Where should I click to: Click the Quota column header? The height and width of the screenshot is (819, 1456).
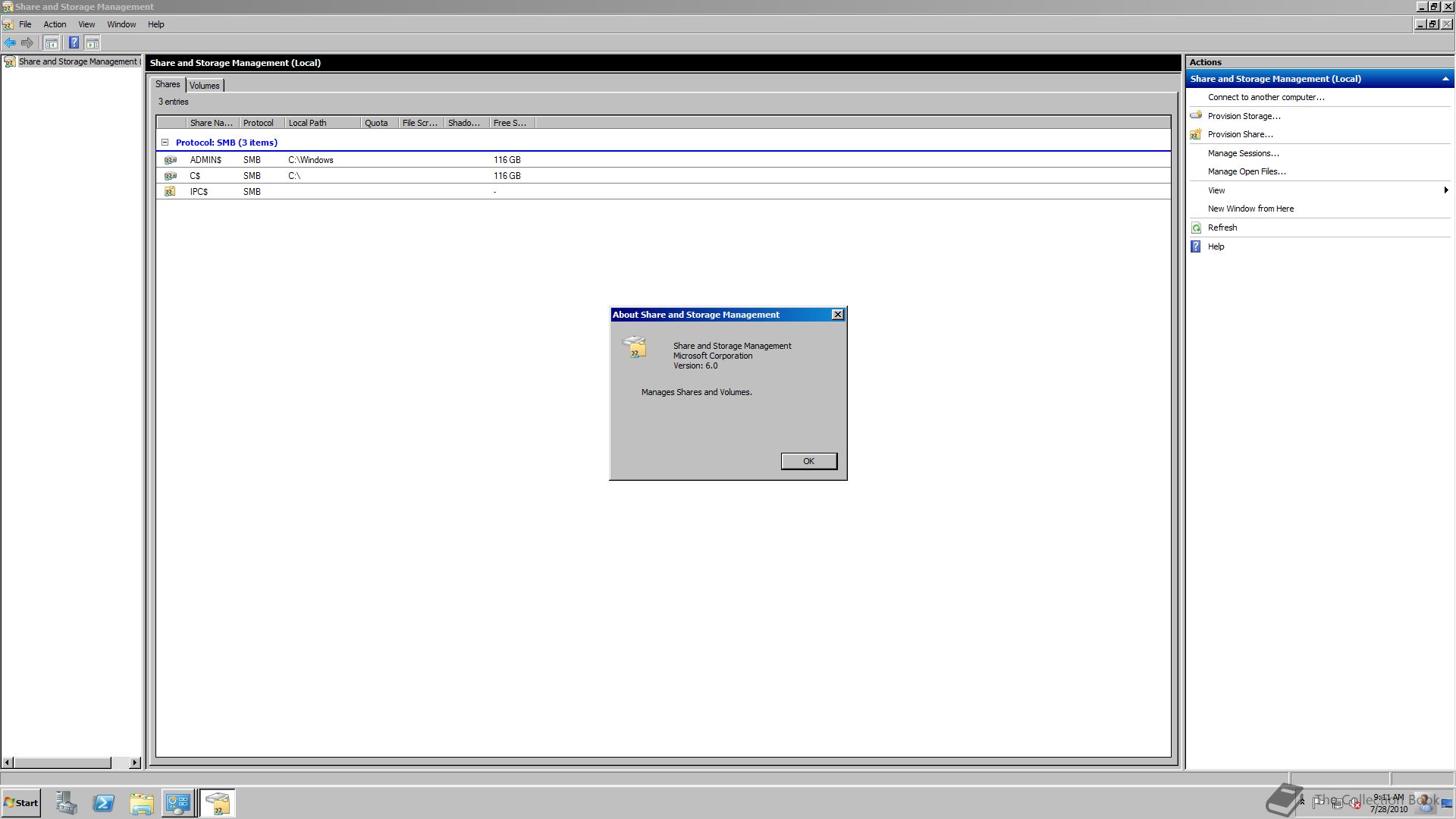pyautogui.click(x=379, y=123)
